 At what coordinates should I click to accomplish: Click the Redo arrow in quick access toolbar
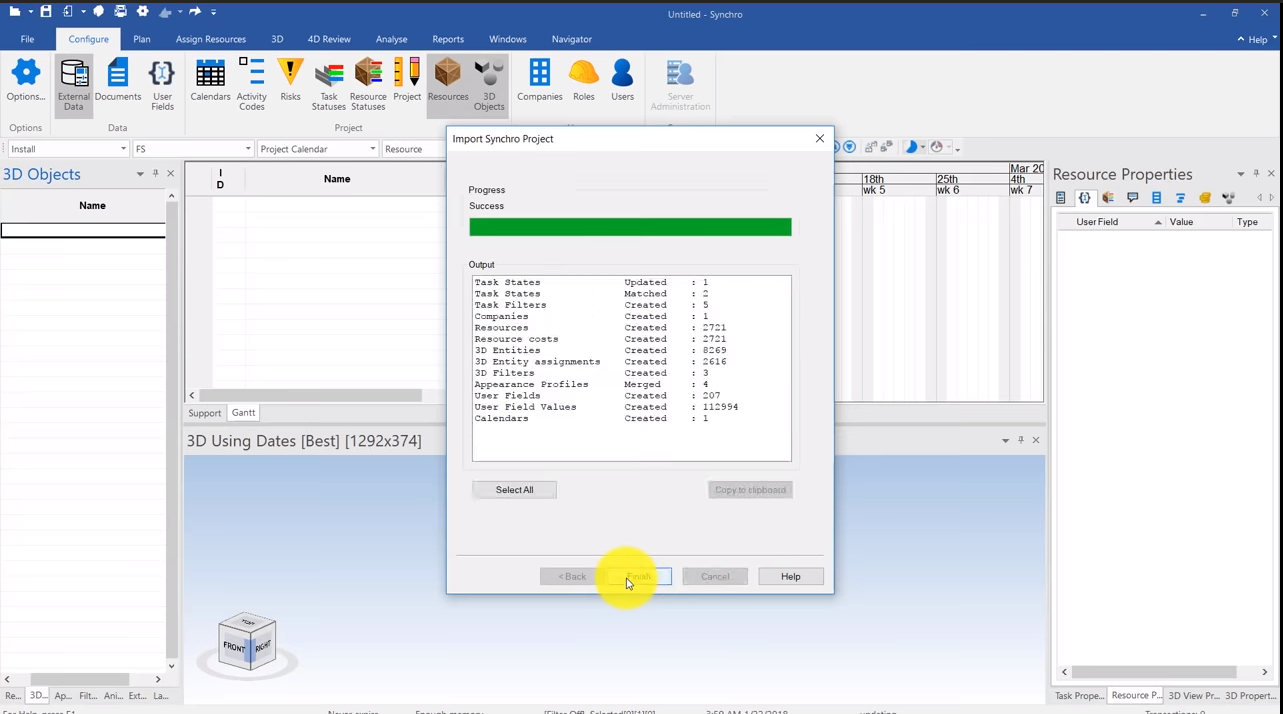pos(195,12)
